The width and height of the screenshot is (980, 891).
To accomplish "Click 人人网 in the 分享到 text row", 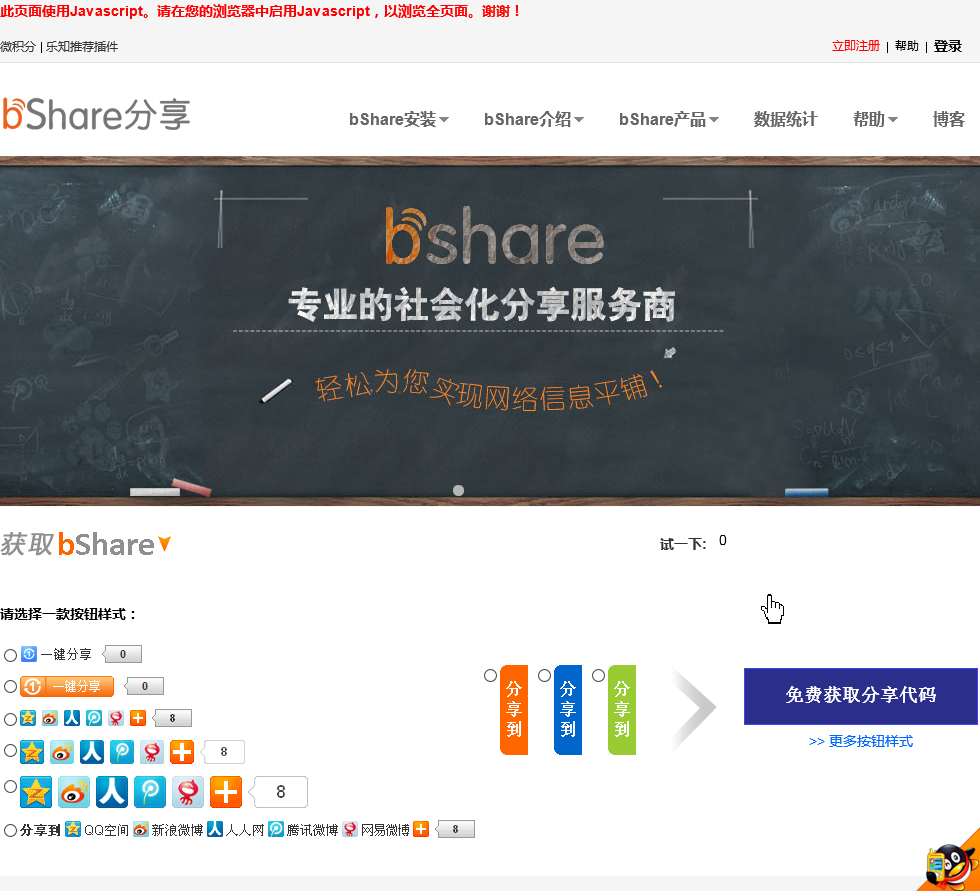I will pos(236,829).
